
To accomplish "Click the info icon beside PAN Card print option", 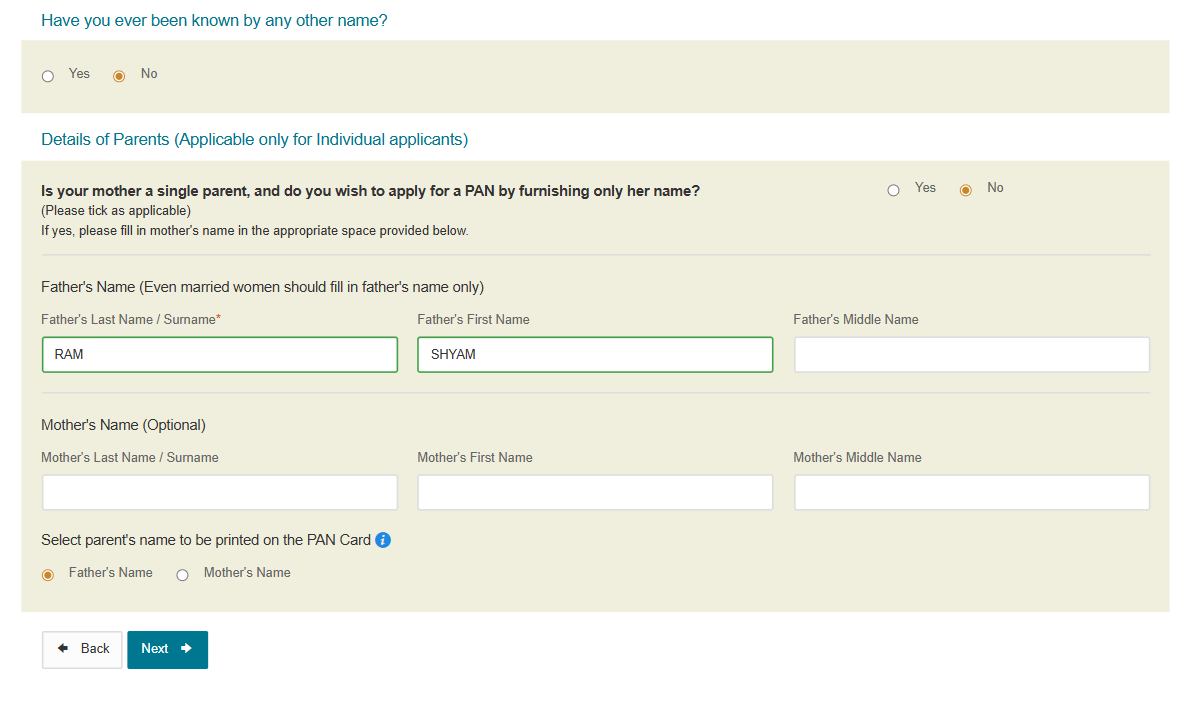I will (382, 539).
